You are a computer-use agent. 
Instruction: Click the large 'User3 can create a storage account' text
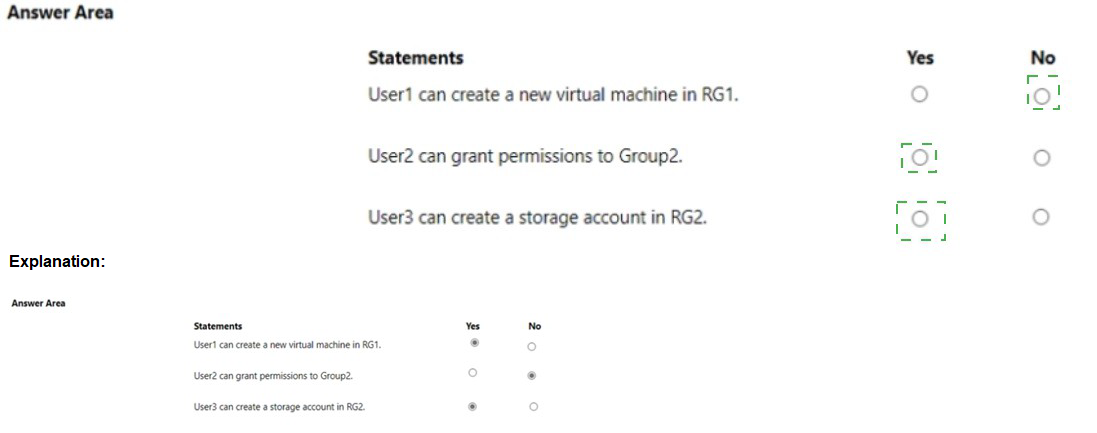(537, 216)
